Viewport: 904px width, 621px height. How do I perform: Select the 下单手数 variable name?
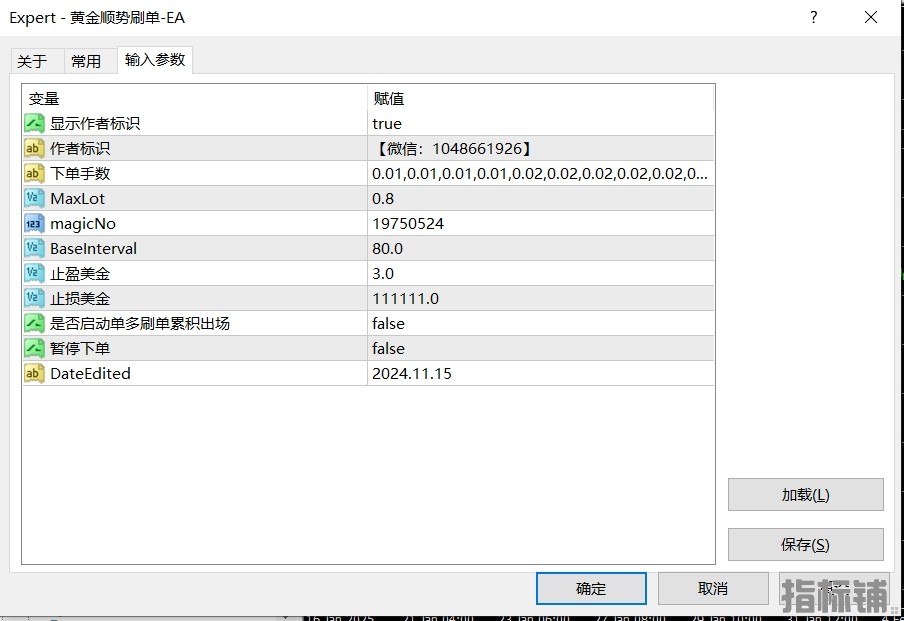click(80, 174)
